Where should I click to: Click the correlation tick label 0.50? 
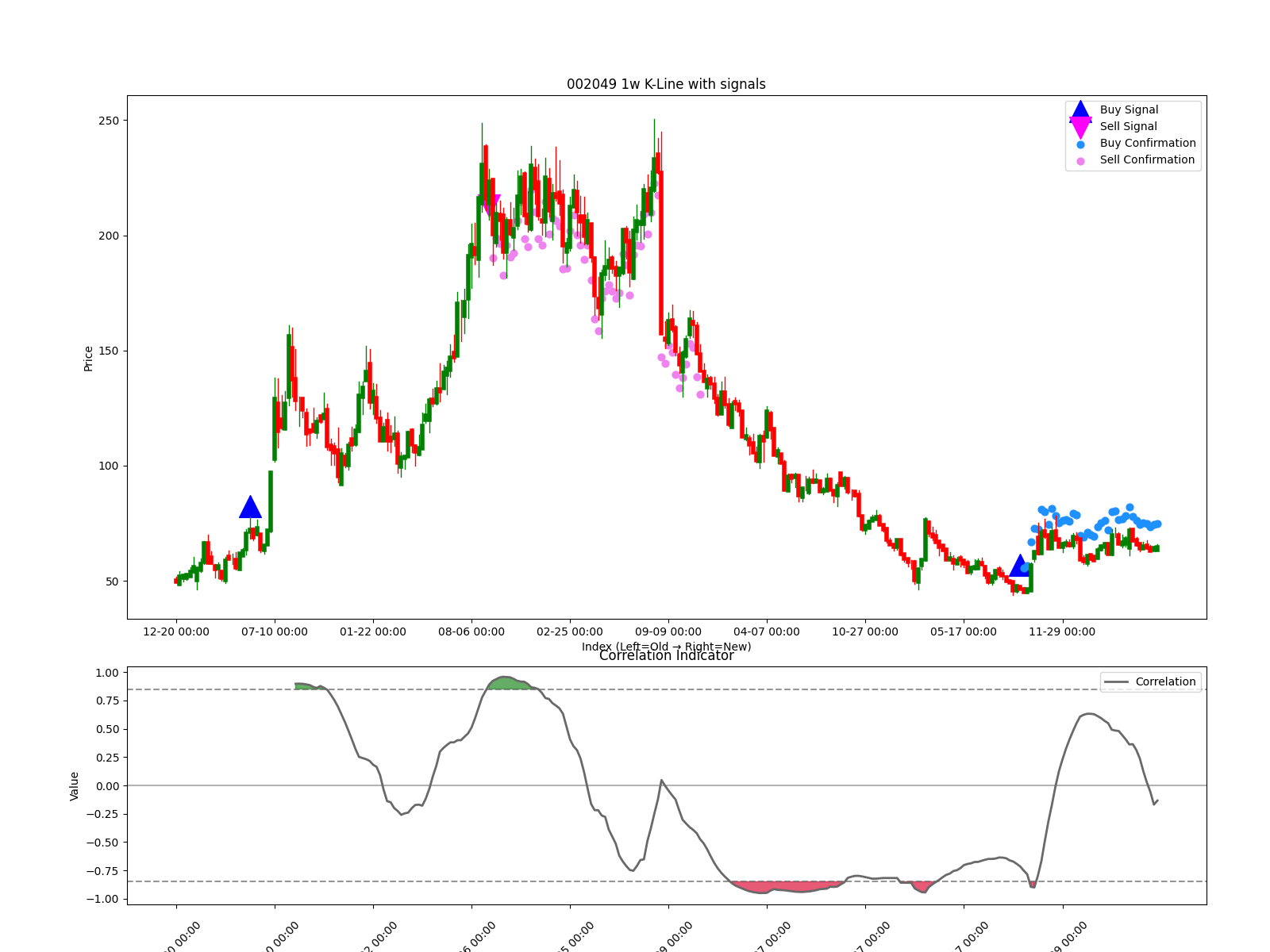pyautogui.click(x=106, y=730)
